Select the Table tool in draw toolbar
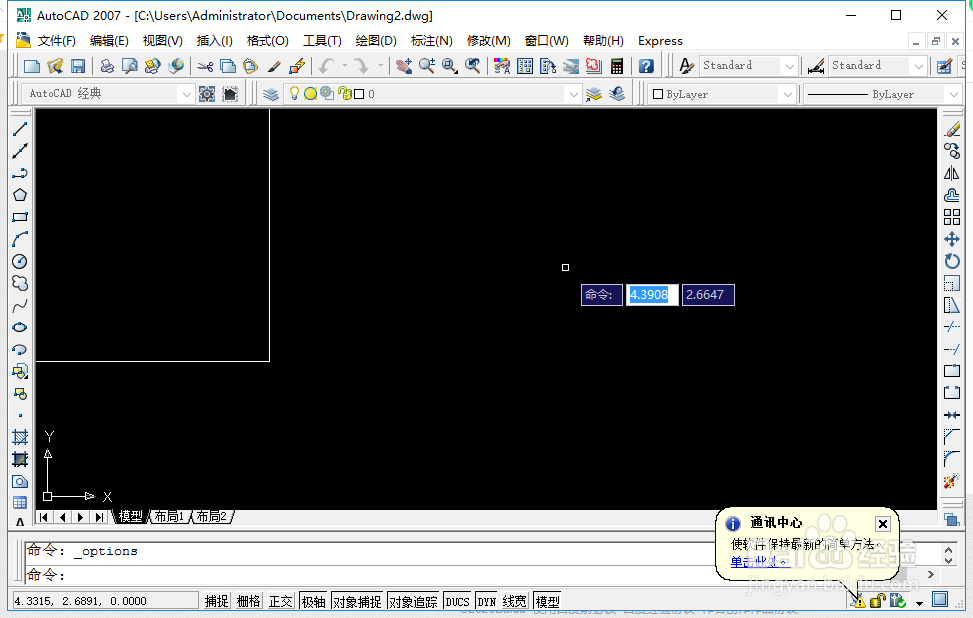 (20, 503)
